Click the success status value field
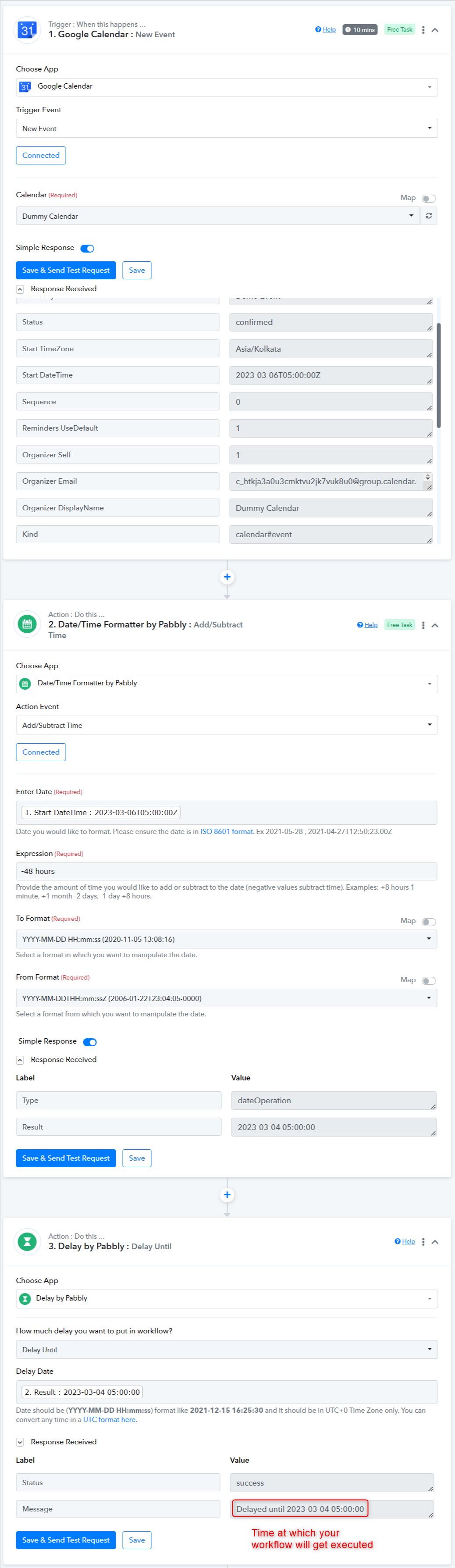Screen dimensions: 455x1568 click(x=332, y=1483)
